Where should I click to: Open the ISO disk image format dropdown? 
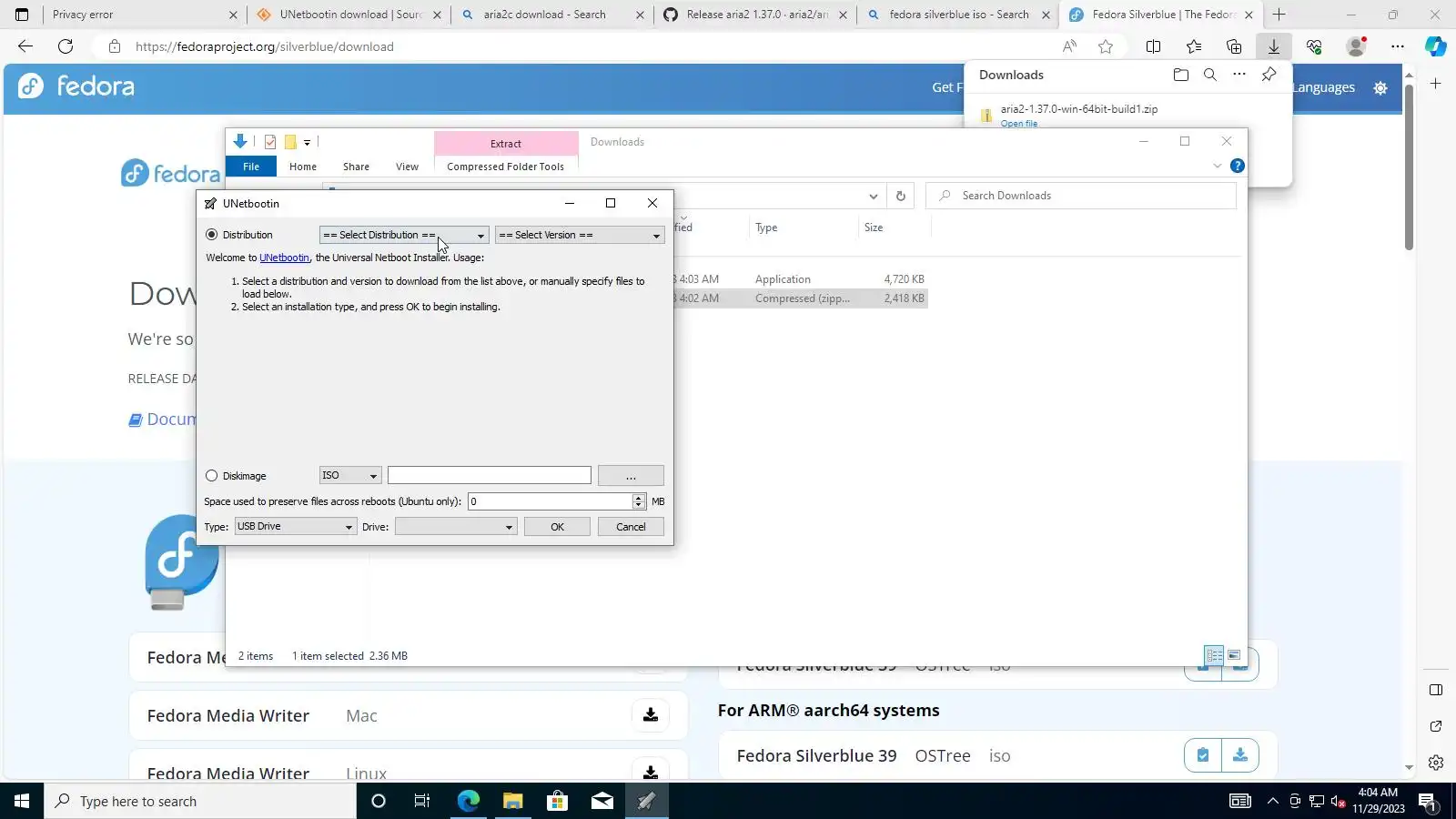350,476
